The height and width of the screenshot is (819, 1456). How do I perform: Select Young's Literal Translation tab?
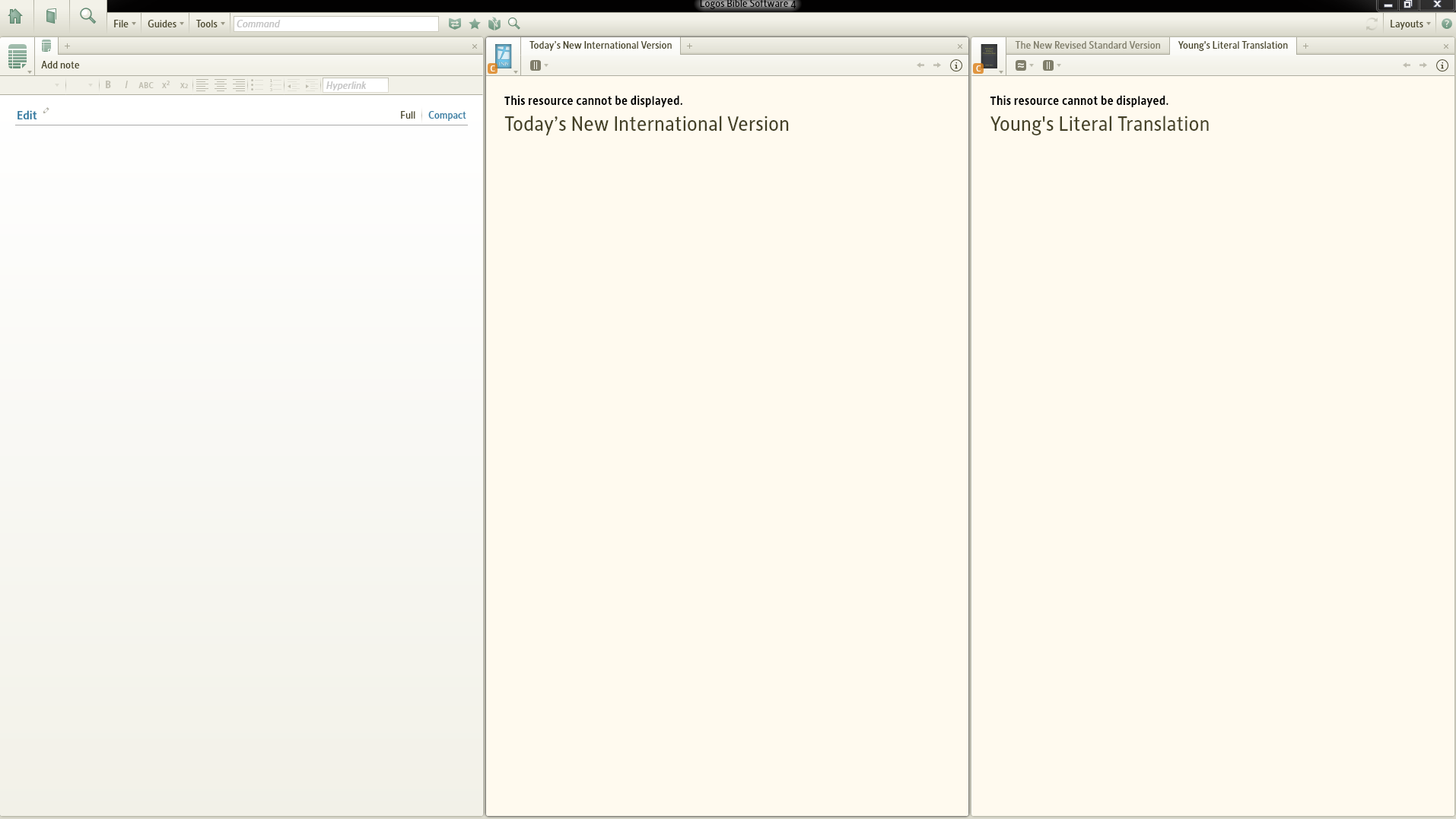(1232, 46)
